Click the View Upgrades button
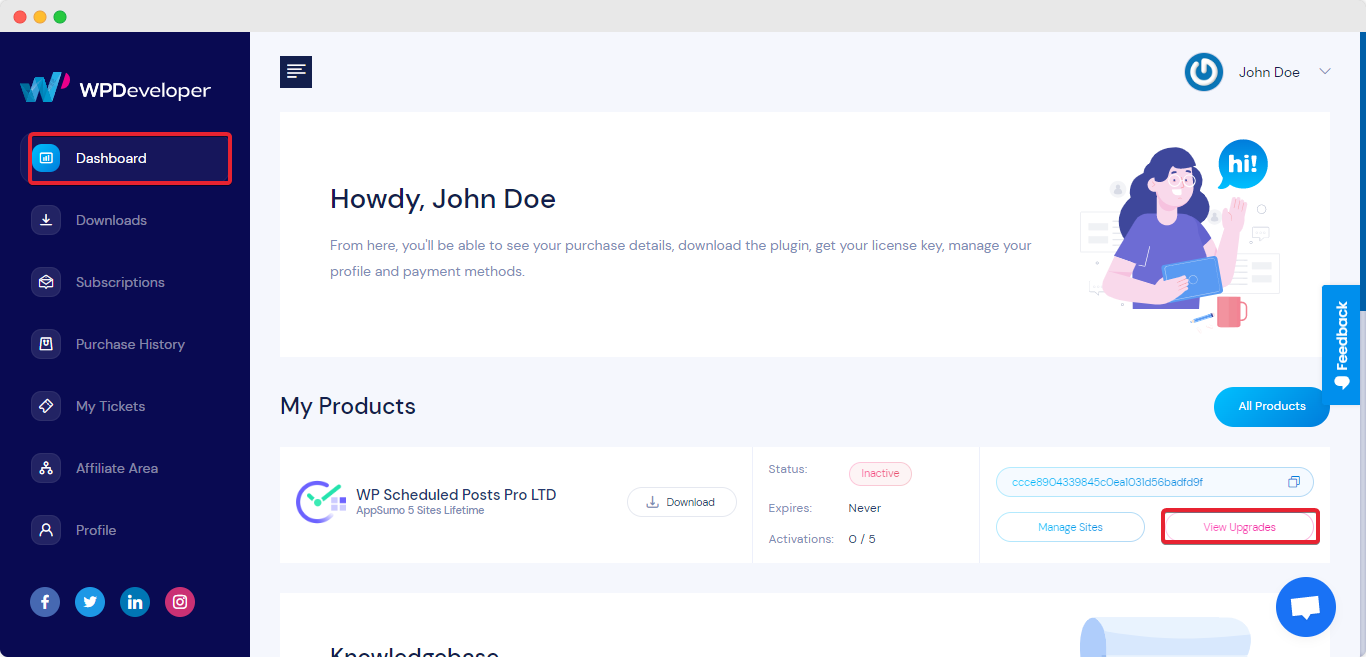Image resolution: width=1366 pixels, height=657 pixels. (1239, 527)
